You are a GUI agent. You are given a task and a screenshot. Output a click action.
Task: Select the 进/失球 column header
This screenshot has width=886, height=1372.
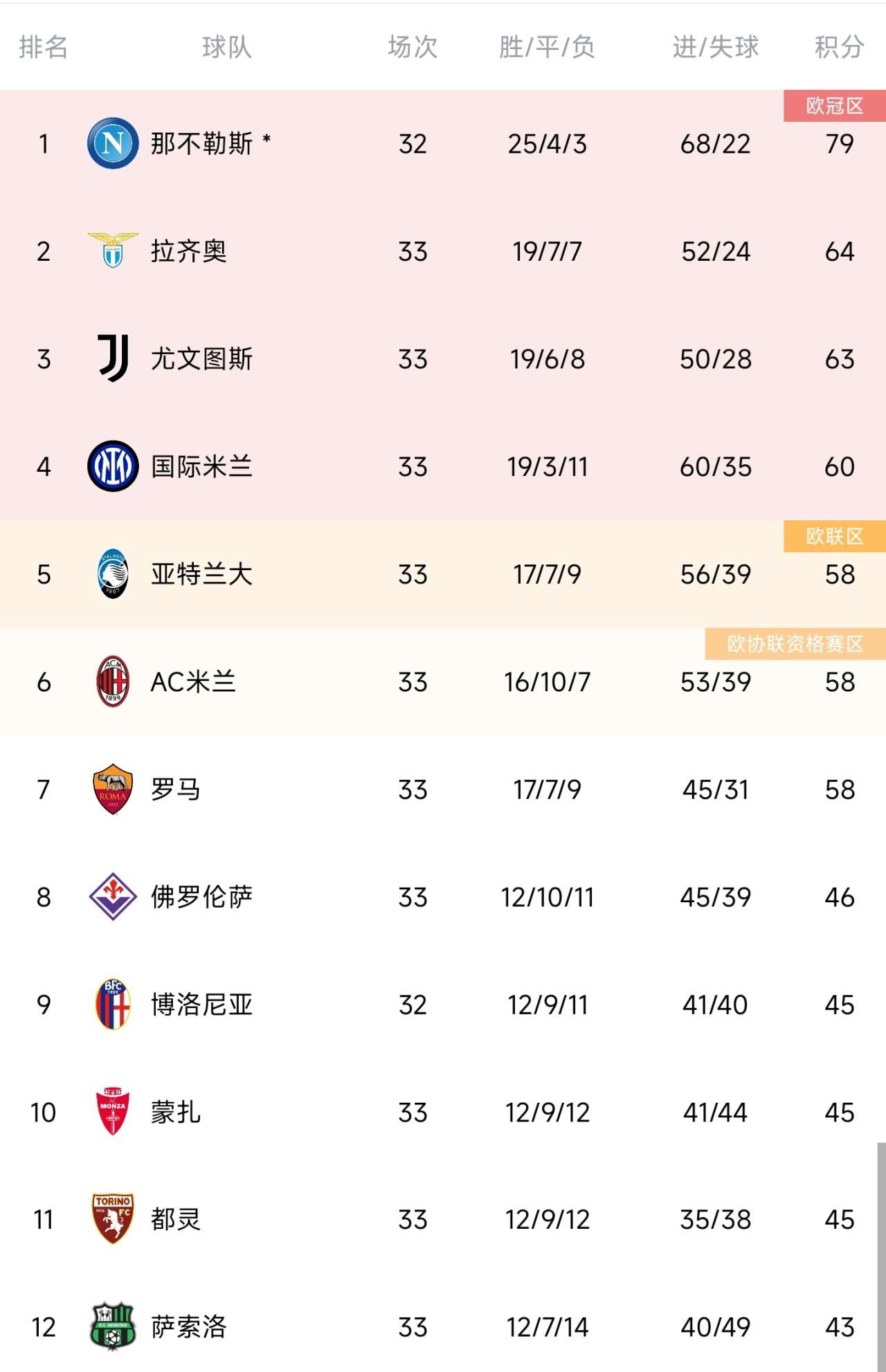716,47
